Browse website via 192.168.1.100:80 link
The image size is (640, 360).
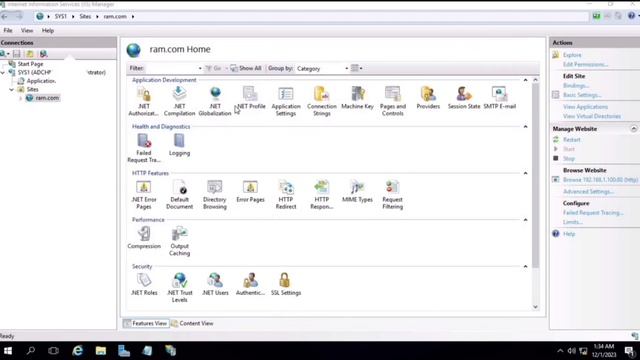pyautogui.click(x=600, y=180)
